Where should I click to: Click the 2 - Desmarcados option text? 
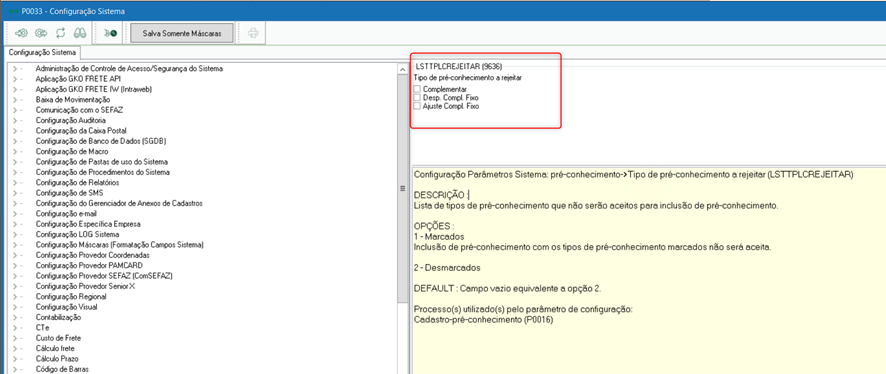click(446, 268)
